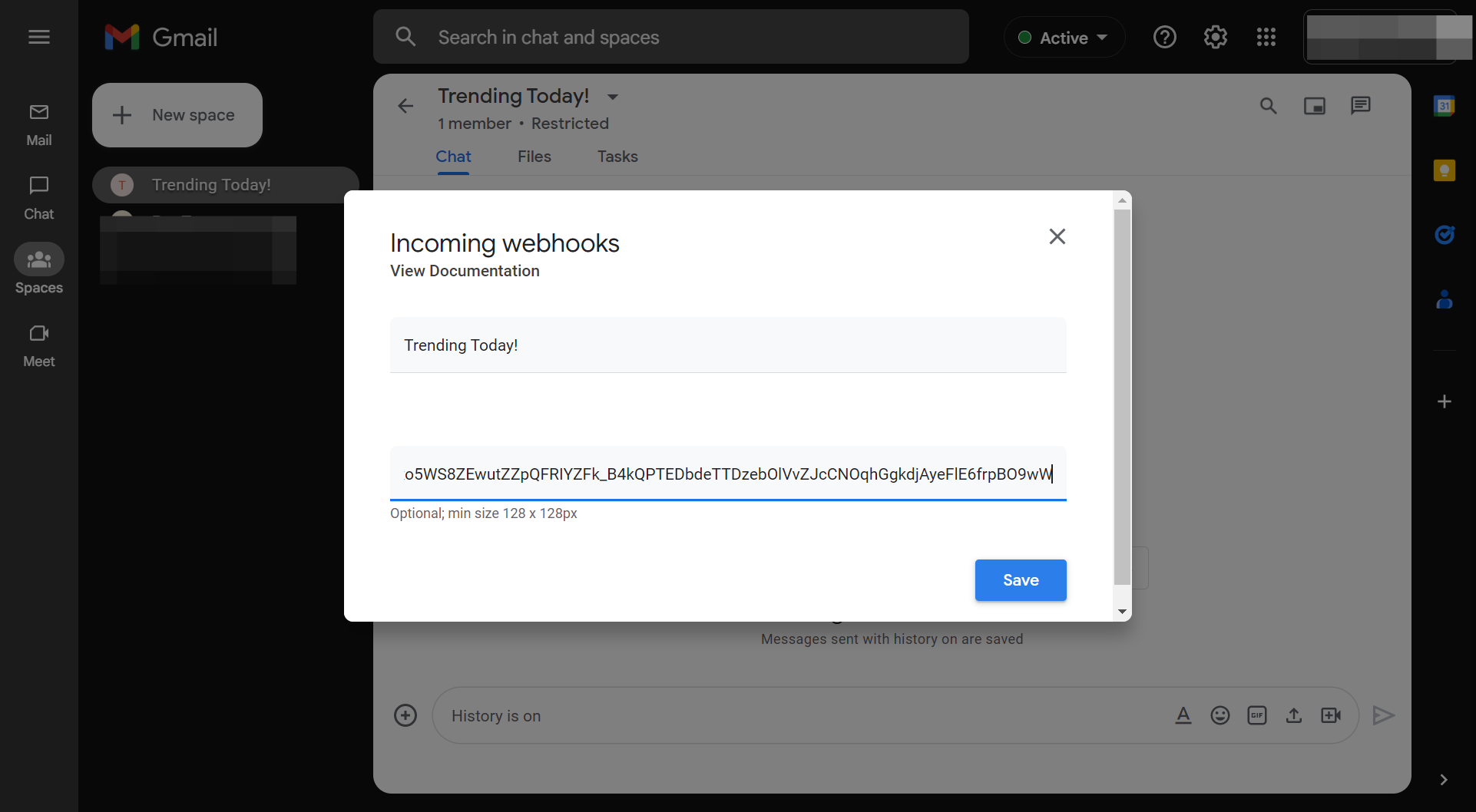Expand Trending Today! space menu arrow
Screen dimensions: 1476x812
(x=613, y=97)
